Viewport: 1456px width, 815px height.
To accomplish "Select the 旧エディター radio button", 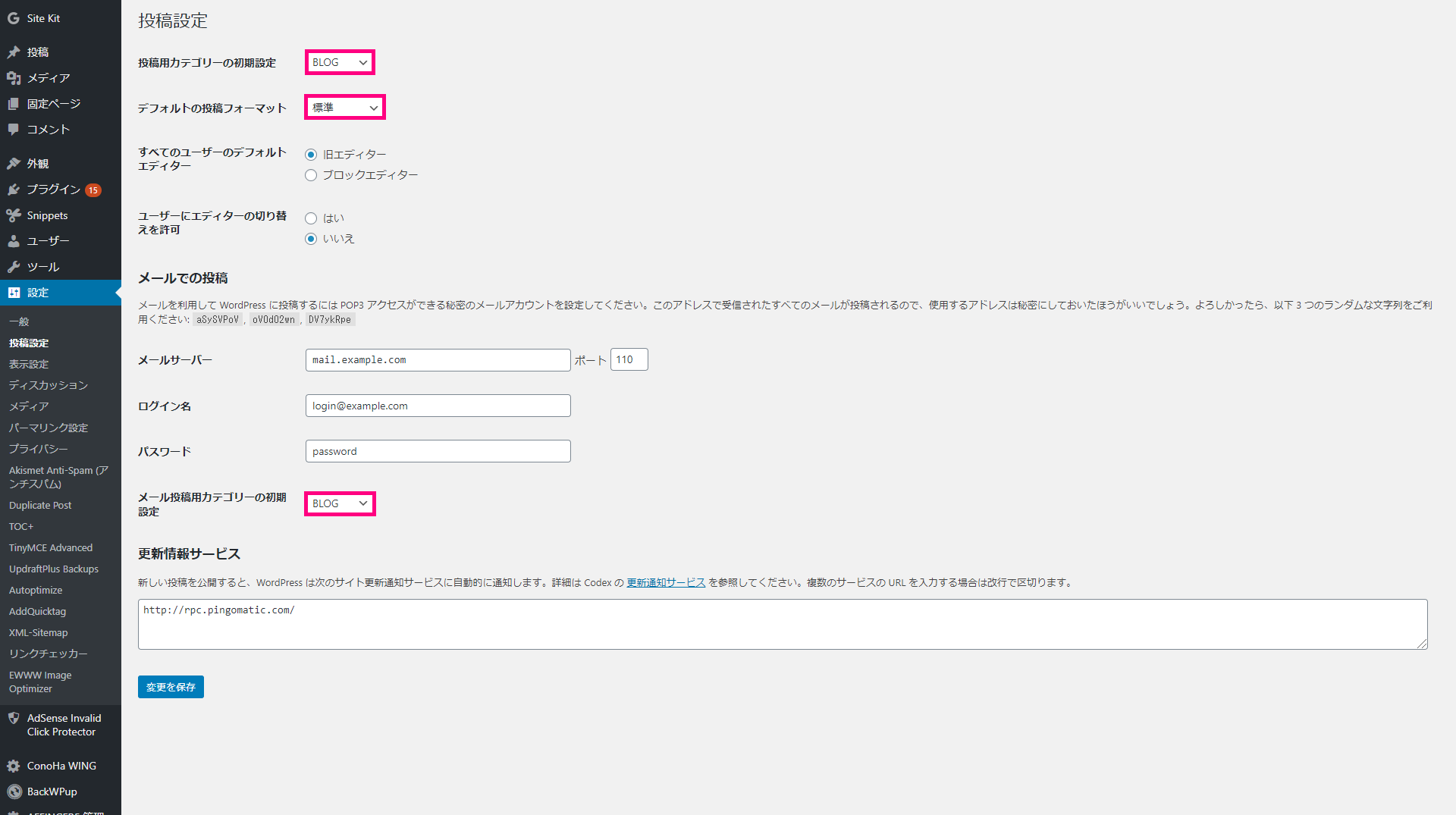I will coord(311,155).
